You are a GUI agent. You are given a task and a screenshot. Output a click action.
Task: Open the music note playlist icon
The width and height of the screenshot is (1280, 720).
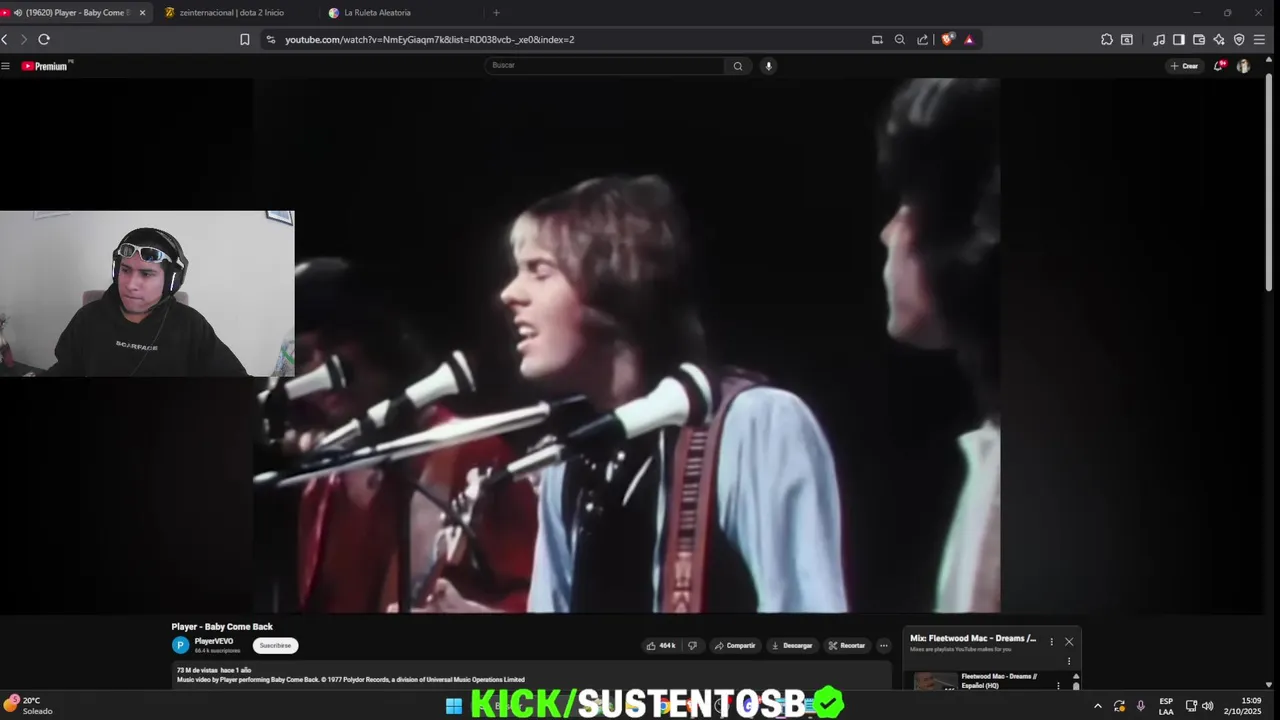(x=1159, y=40)
